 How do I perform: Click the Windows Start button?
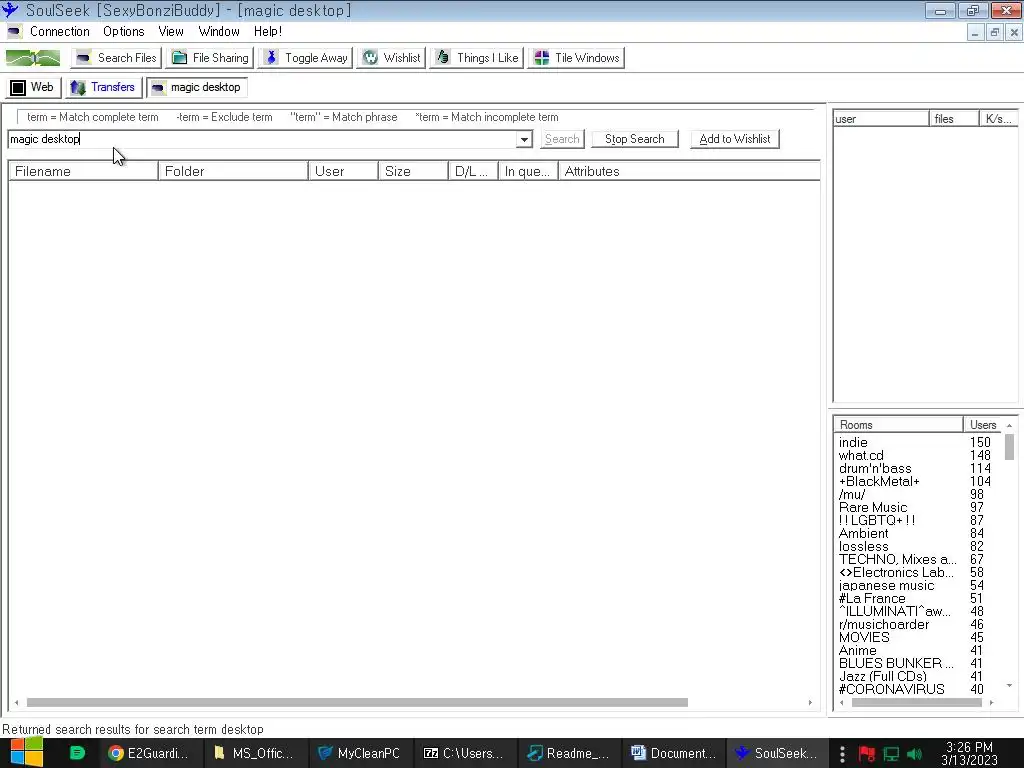coord(26,753)
